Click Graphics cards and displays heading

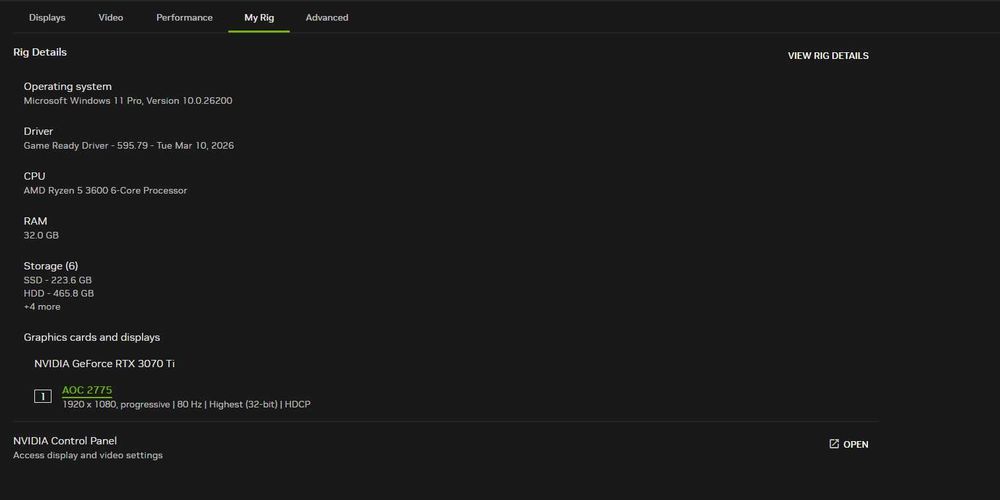[x=92, y=337]
